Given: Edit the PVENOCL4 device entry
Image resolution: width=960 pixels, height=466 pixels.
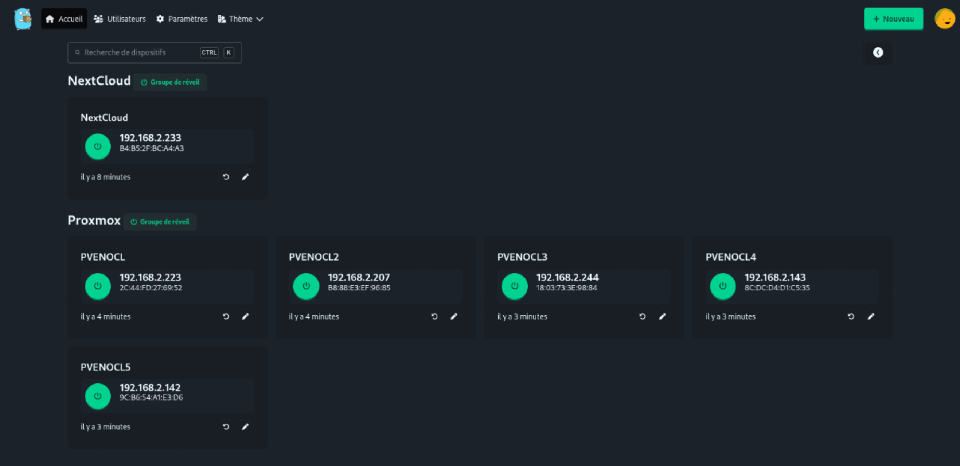Looking at the screenshot, I should point(871,316).
